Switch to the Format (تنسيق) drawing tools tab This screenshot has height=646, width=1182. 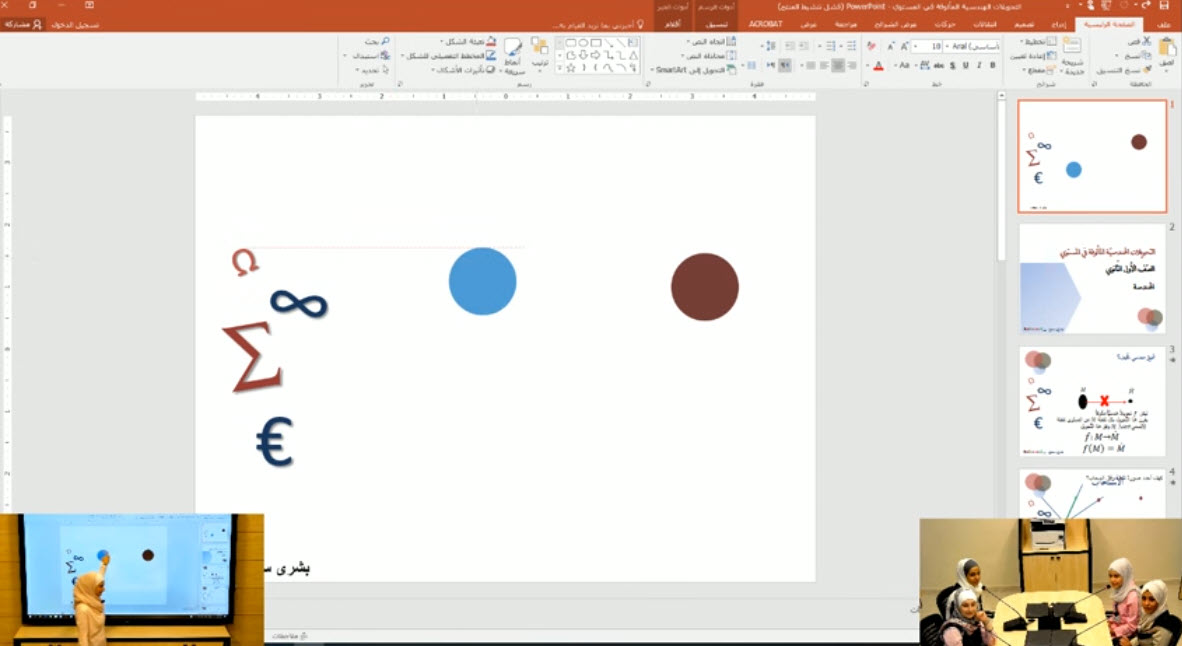pos(716,23)
